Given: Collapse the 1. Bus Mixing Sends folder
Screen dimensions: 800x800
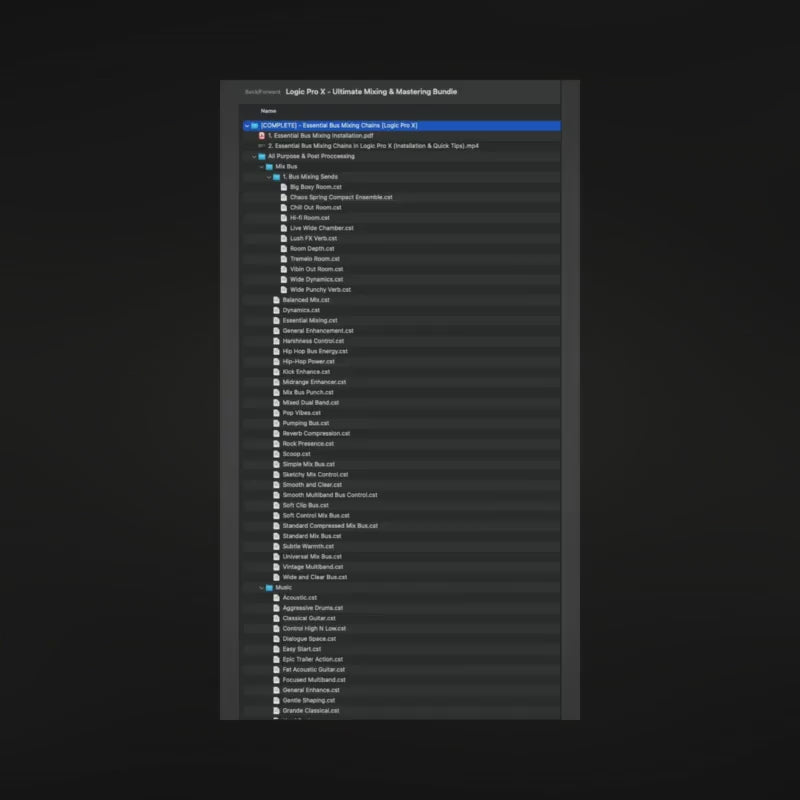Looking at the screenshot, I should (x=269, y=177).
